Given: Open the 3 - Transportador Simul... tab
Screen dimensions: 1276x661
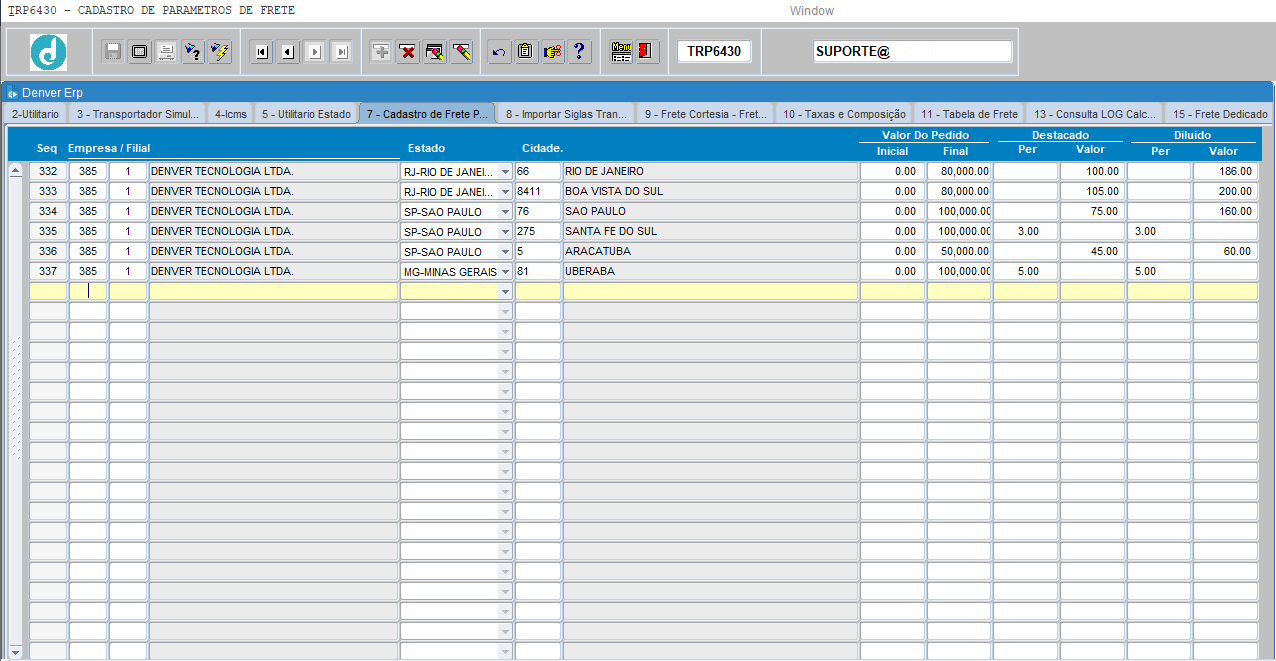Looking at the screenshot, I should [138, 114].
